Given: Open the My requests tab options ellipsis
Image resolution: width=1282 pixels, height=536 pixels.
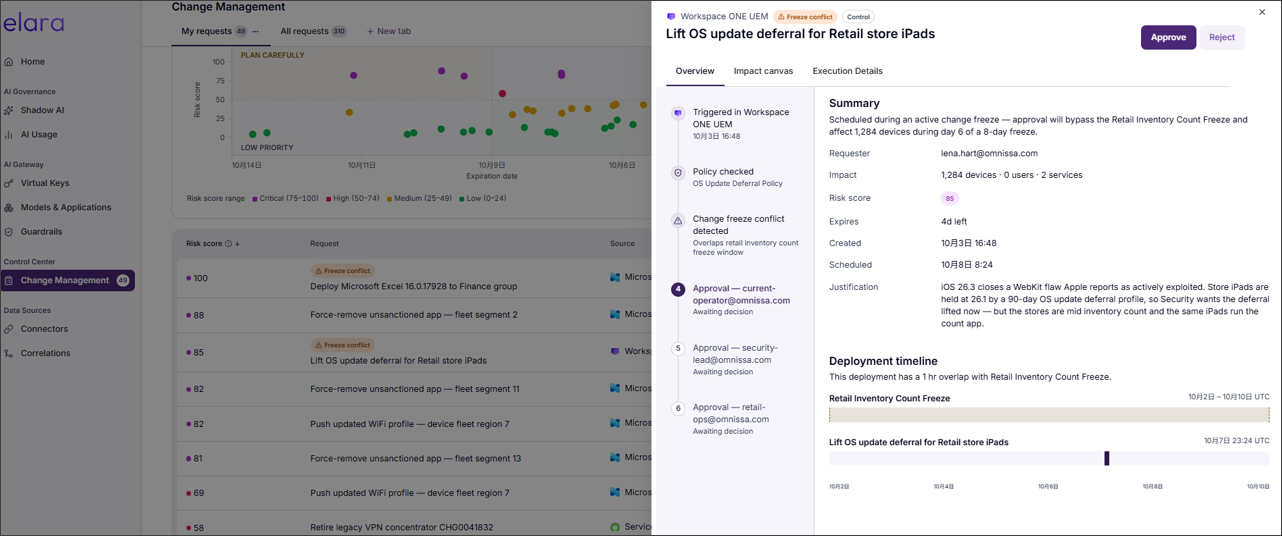Looking at the screenshot, I should click(x=256, y=32).
